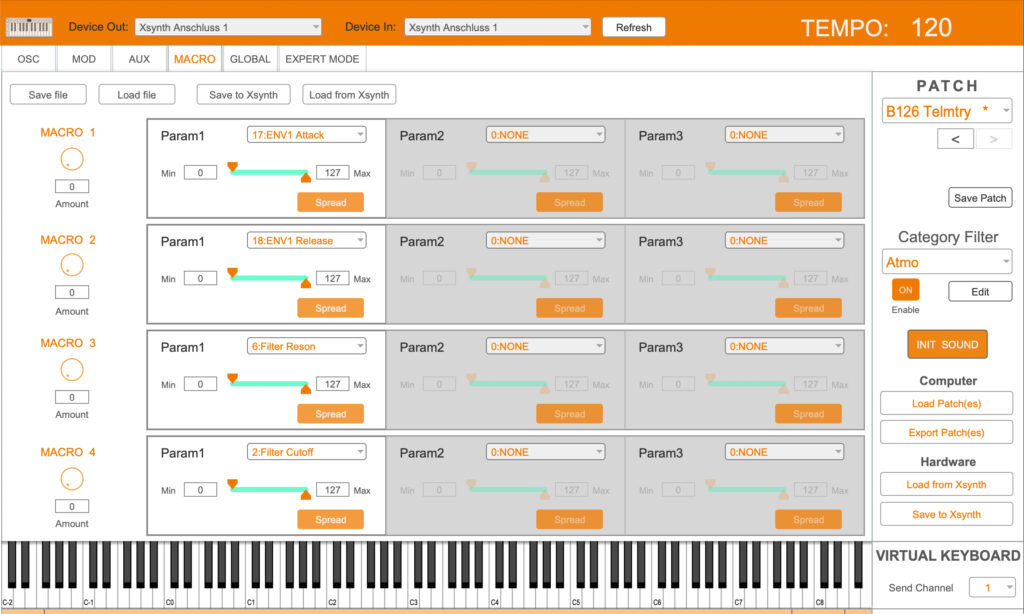Click the Save Patch button
The height and width of the screenshot is (614, 1024).
pyautogui.click(x=980, y=198)
